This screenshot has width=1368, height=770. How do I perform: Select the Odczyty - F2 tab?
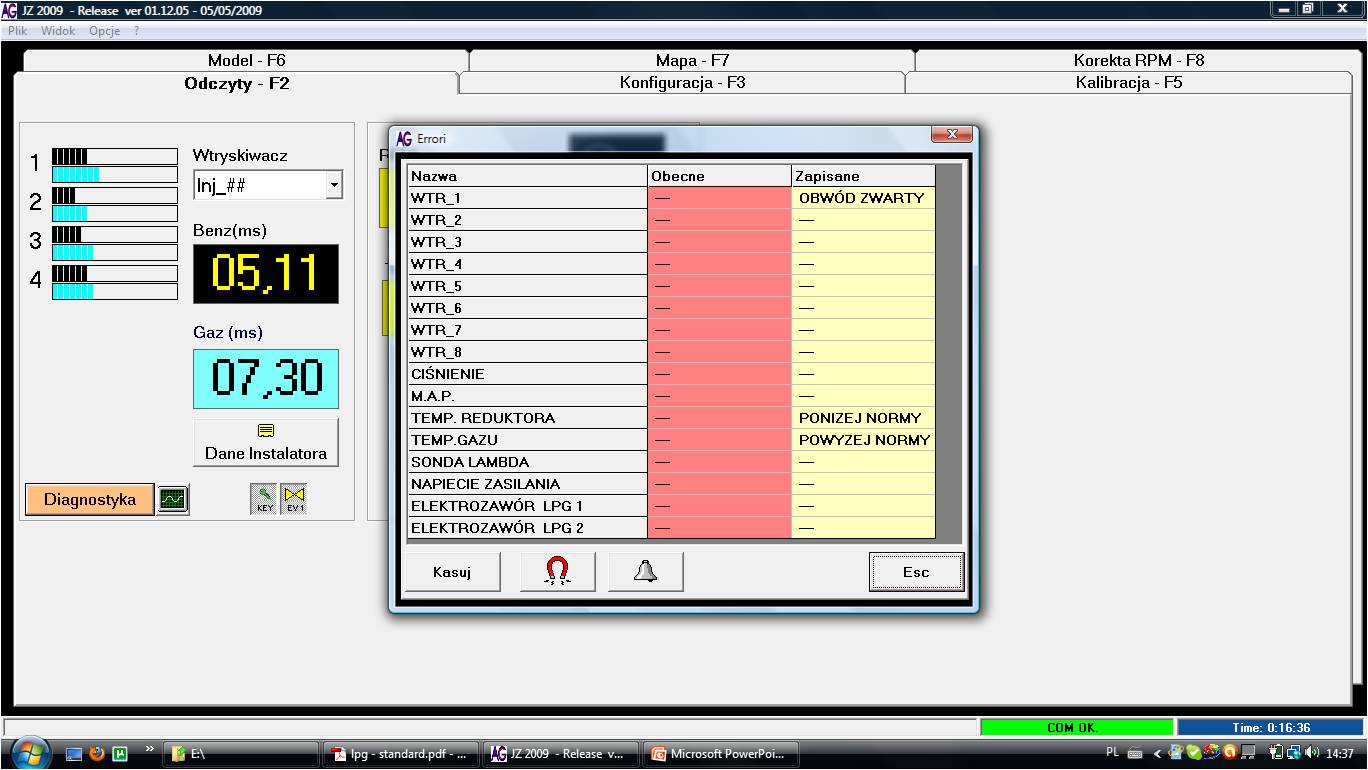(x=237, y=83)
